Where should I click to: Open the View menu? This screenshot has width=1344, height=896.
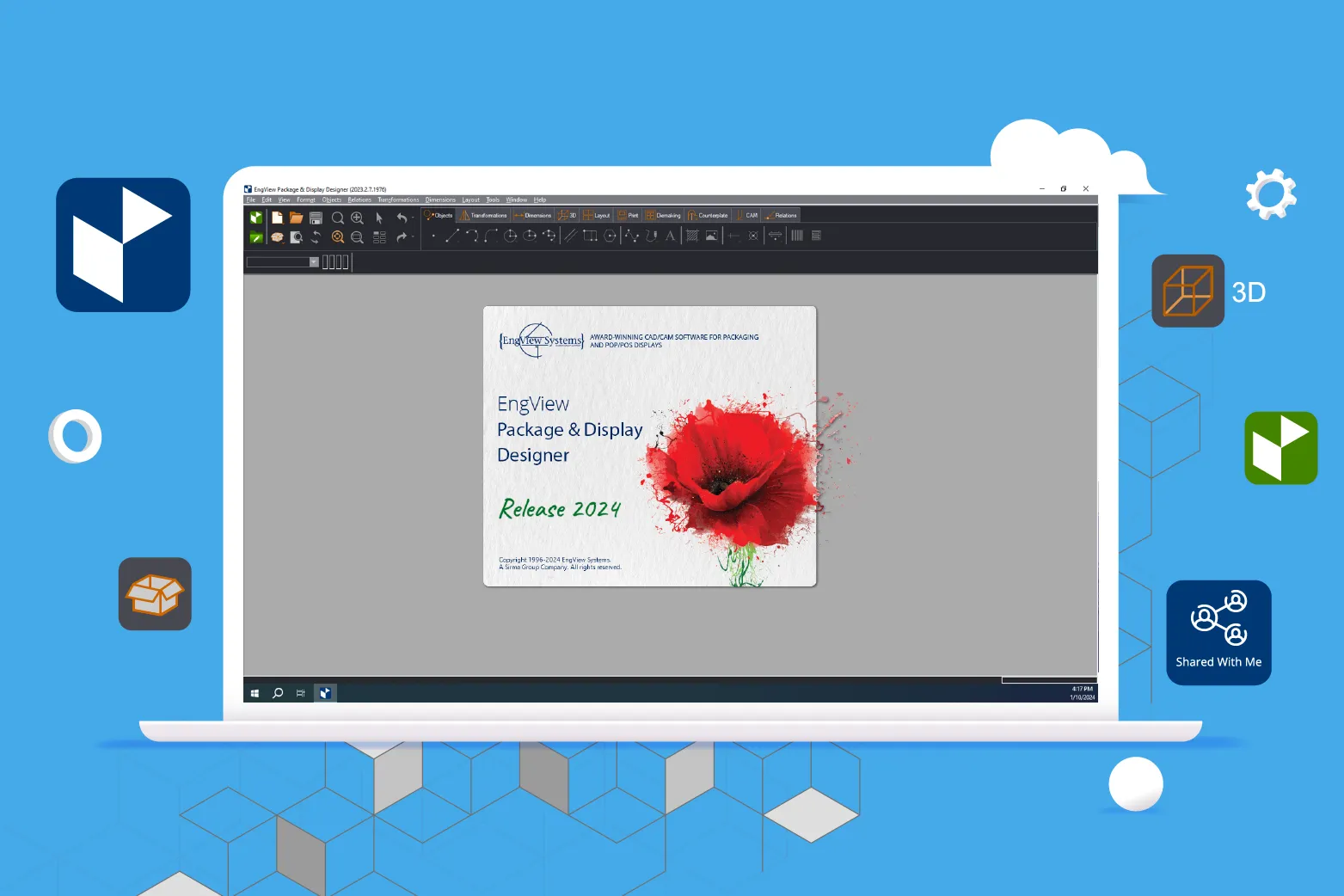(284, 199)
